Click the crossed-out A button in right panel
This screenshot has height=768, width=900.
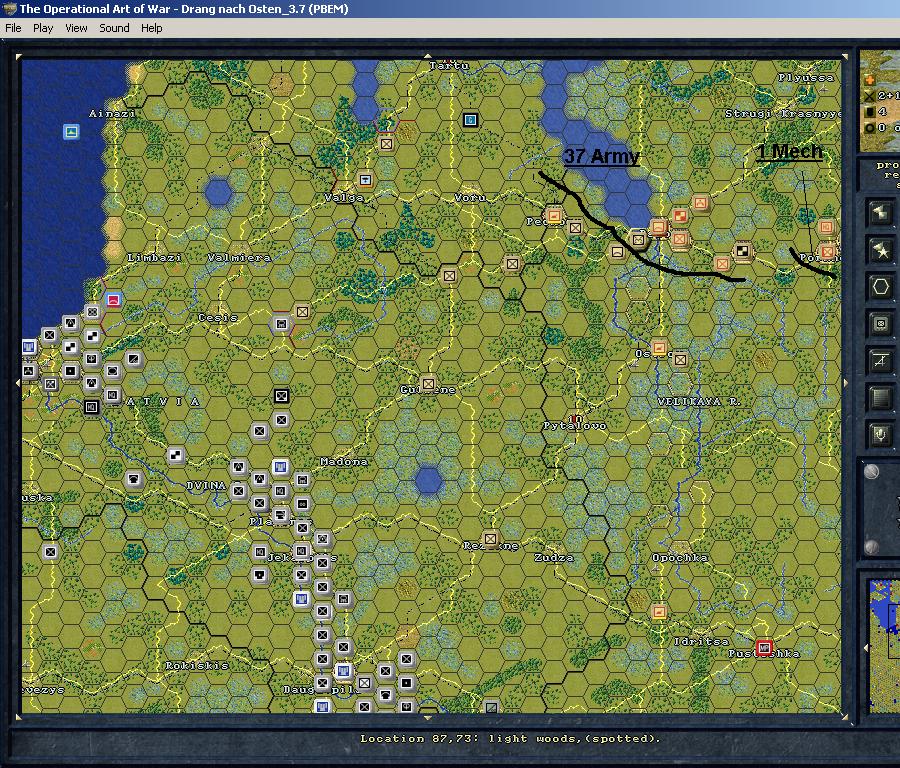[881, 360]
